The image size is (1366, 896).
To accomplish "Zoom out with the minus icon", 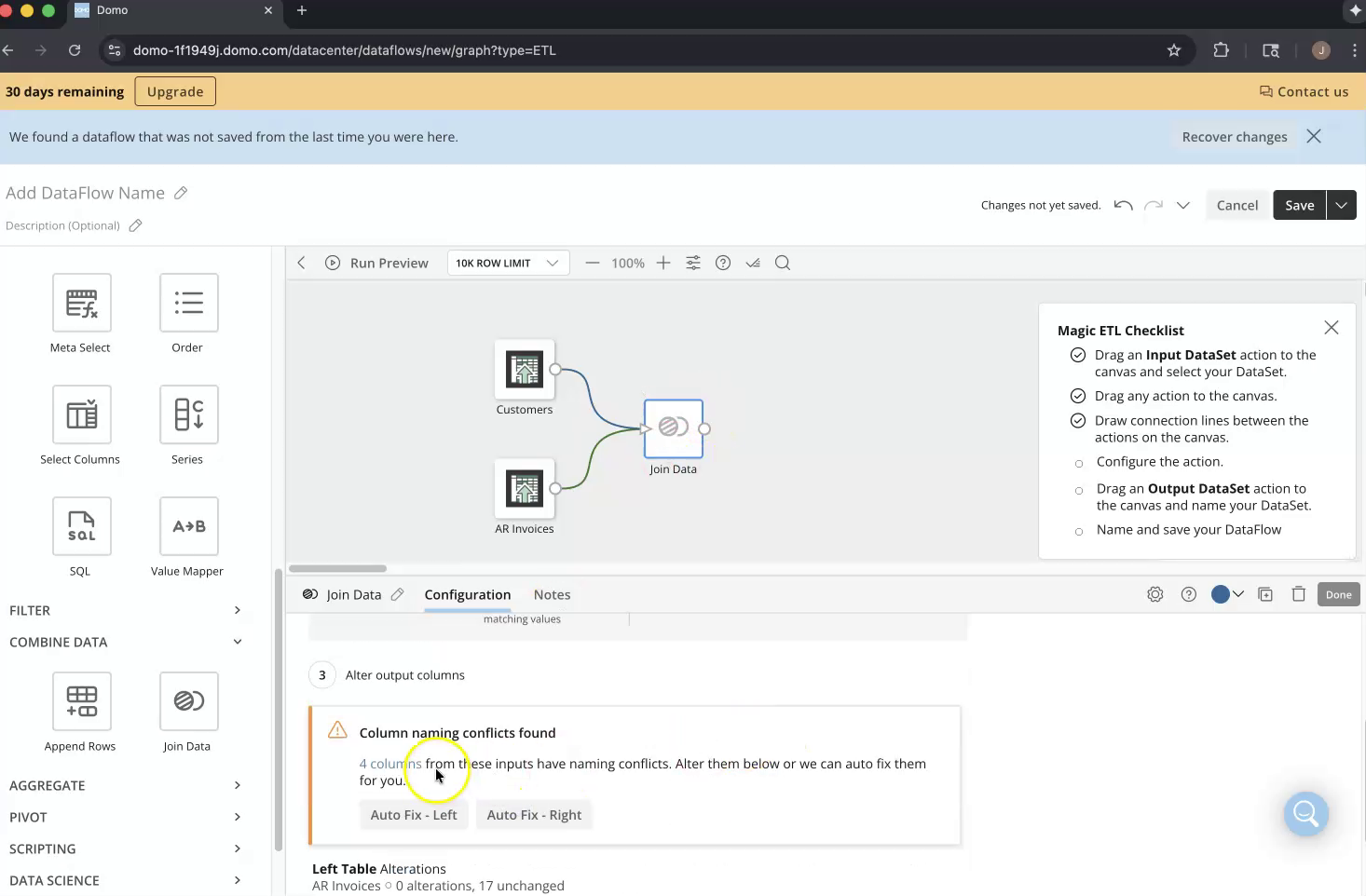I will tap(592, 263).
